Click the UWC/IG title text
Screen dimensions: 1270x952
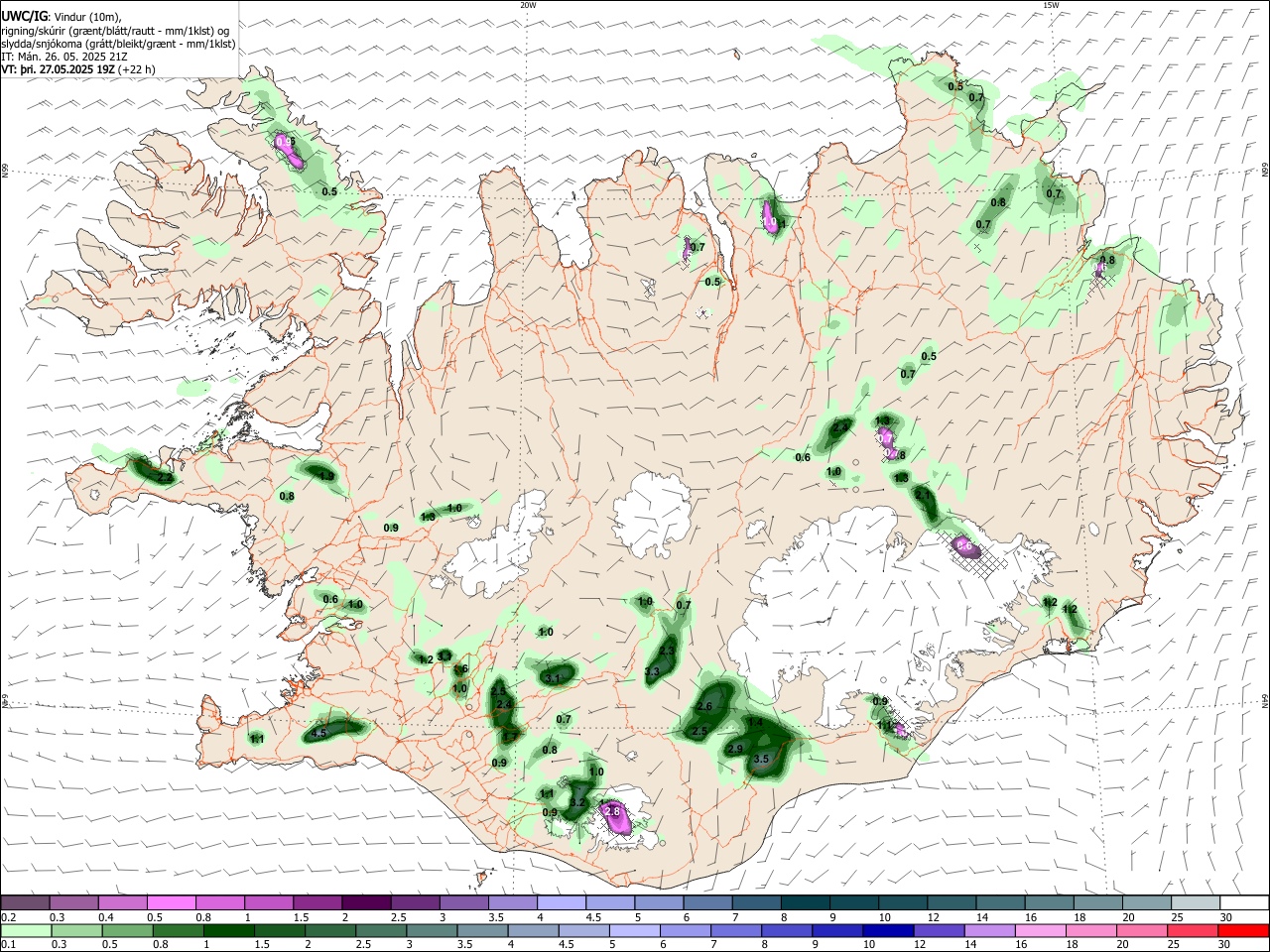(23, 16)
